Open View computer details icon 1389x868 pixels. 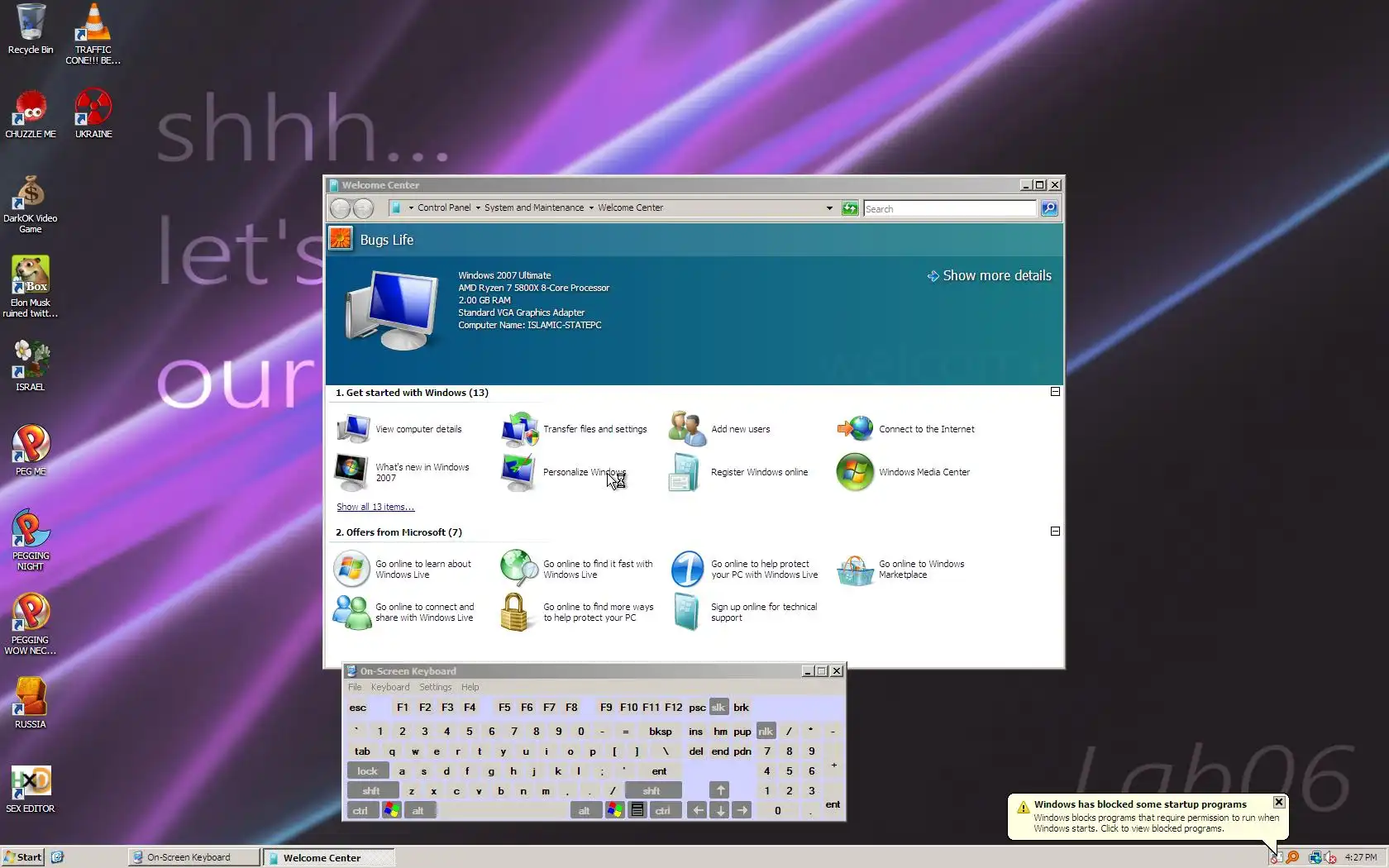(x=353, y=429)
